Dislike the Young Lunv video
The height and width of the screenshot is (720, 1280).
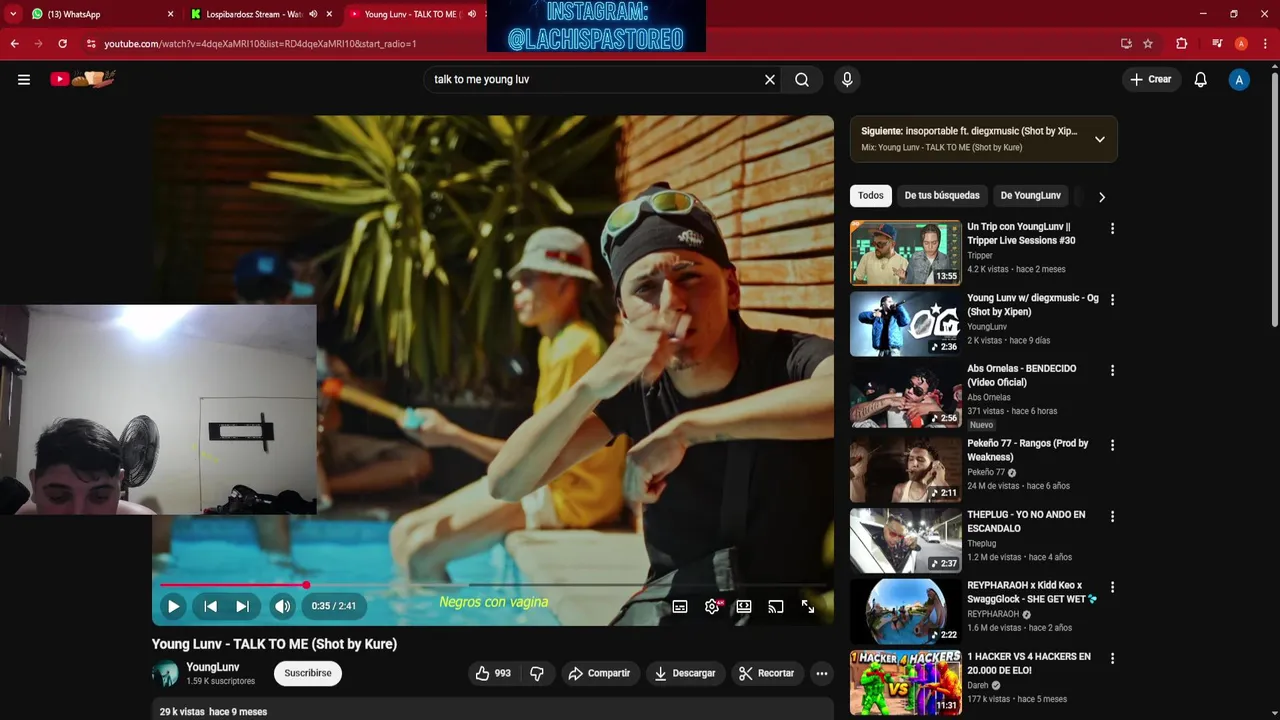(x=537, y=673)
